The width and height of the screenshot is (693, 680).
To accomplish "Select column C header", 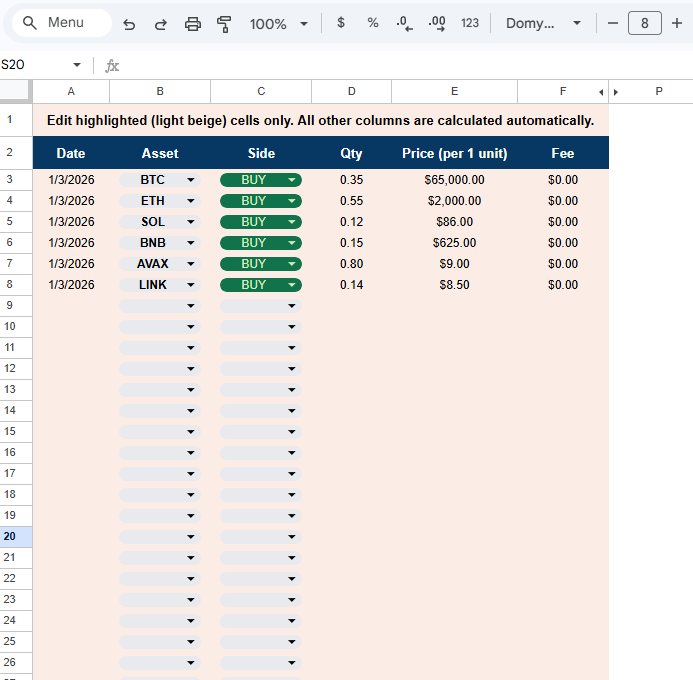I will [x=261, y=91].
